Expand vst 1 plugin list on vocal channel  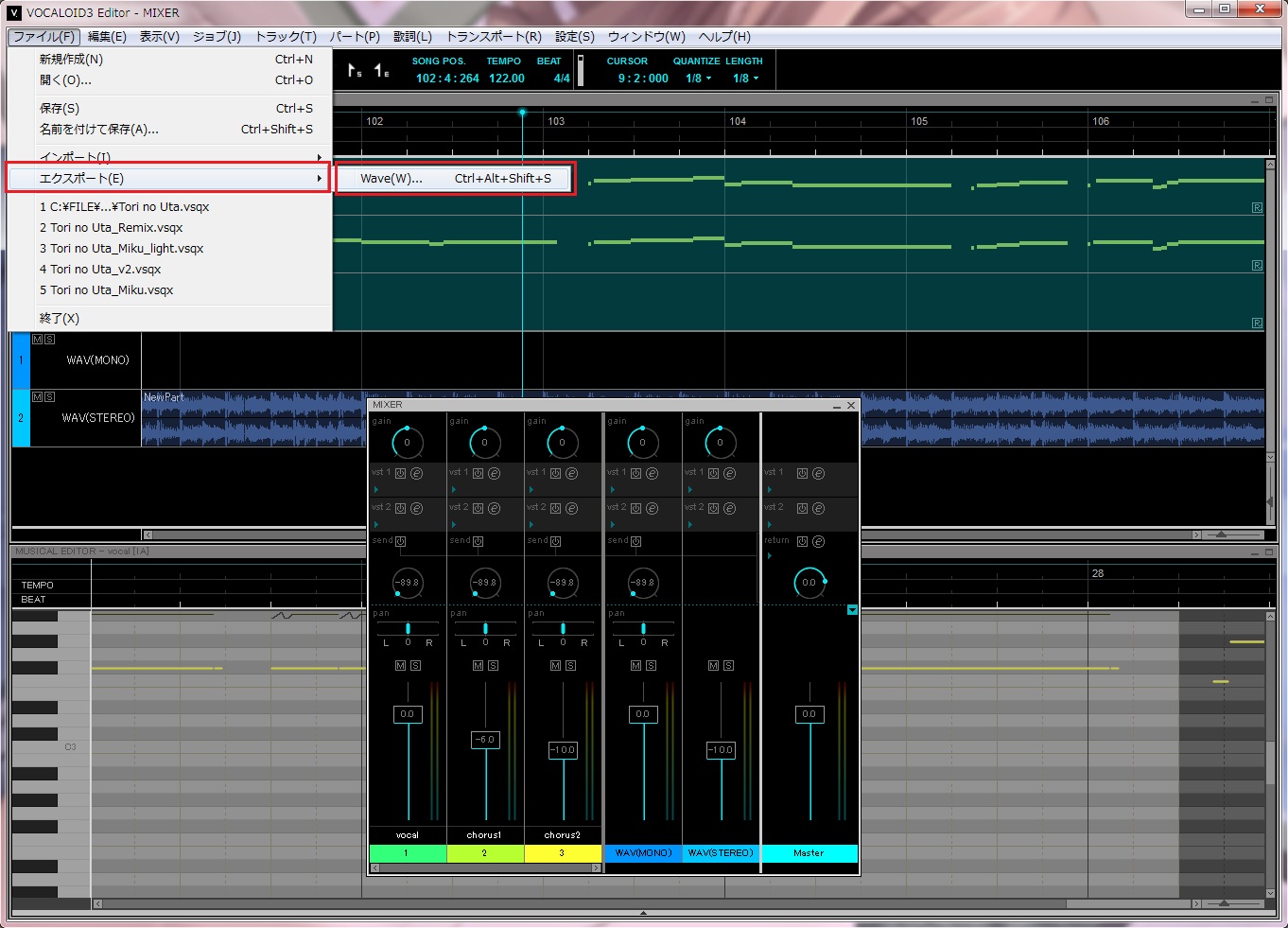pos(376,490)
